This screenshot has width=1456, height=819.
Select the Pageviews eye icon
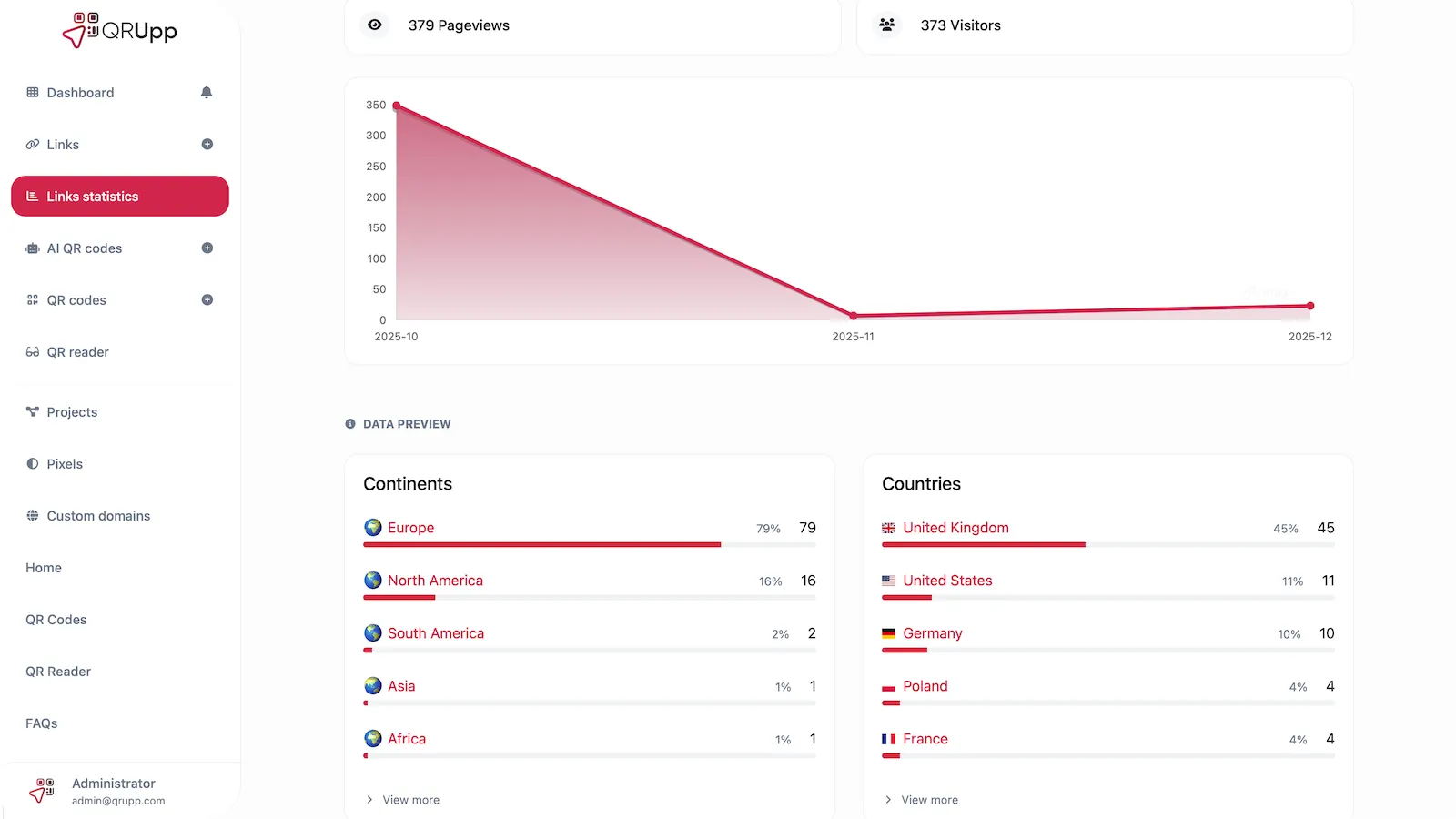[375, 25]
